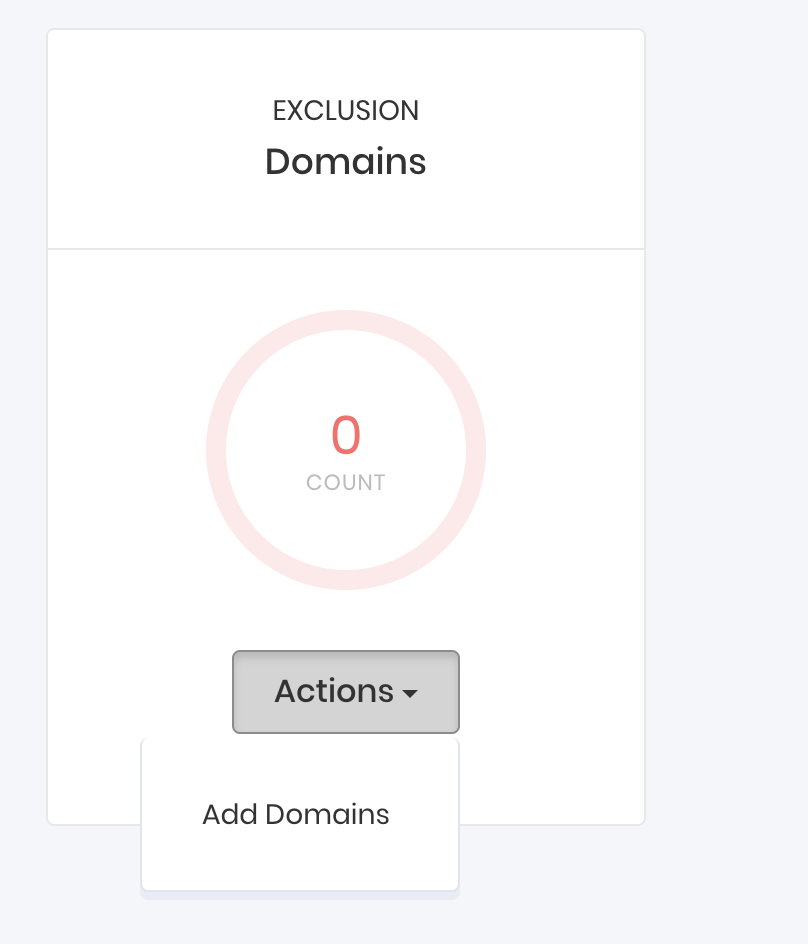Click the COUNT label inside the ring
This screenshot has width=808, height=944.
pos(346,483)
